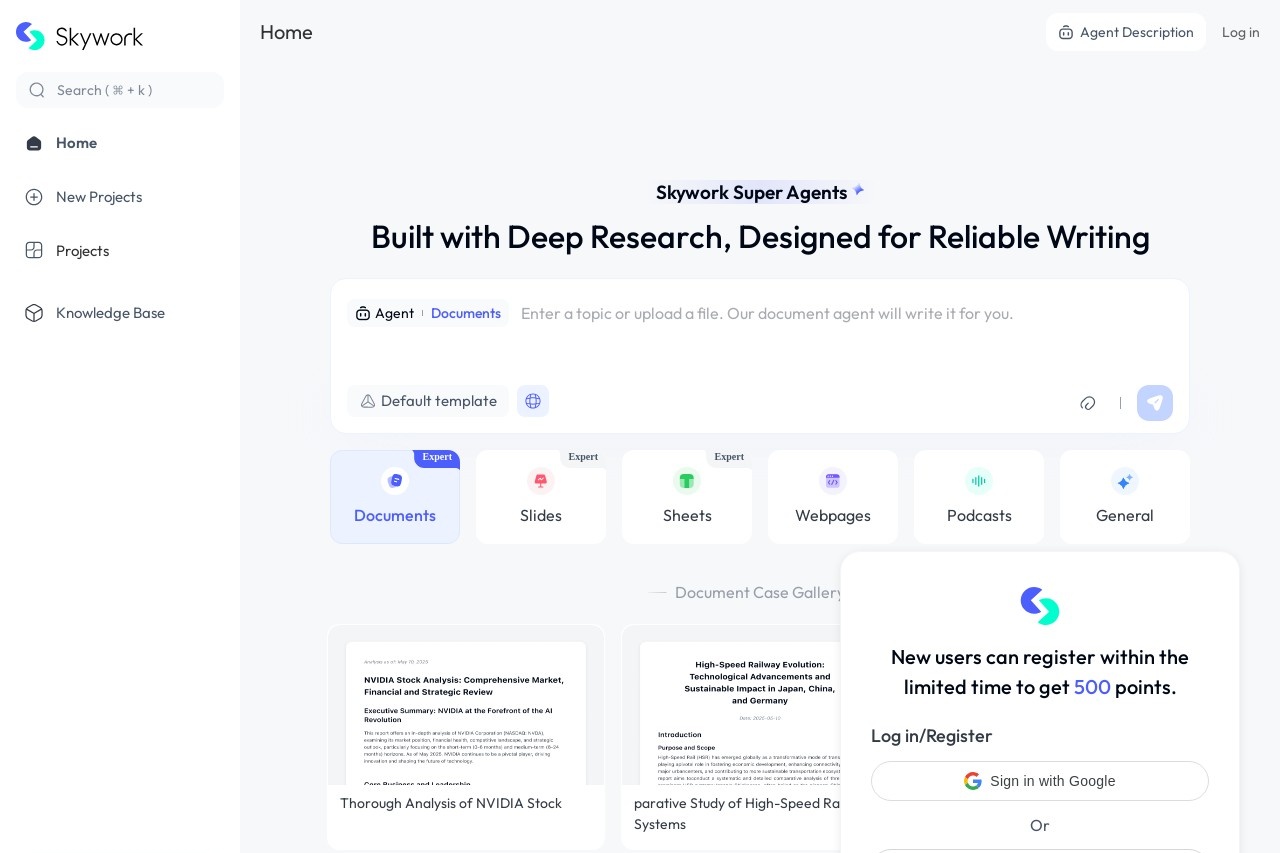This screenshot has height=853, width=1280.
Task: Select the Webpages agent card
Action: (833, 497)
